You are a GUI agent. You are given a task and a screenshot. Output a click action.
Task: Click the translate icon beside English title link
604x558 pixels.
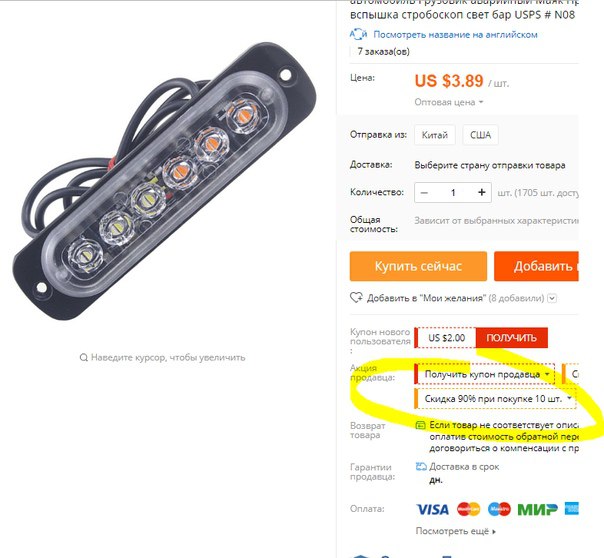(358, 34)
